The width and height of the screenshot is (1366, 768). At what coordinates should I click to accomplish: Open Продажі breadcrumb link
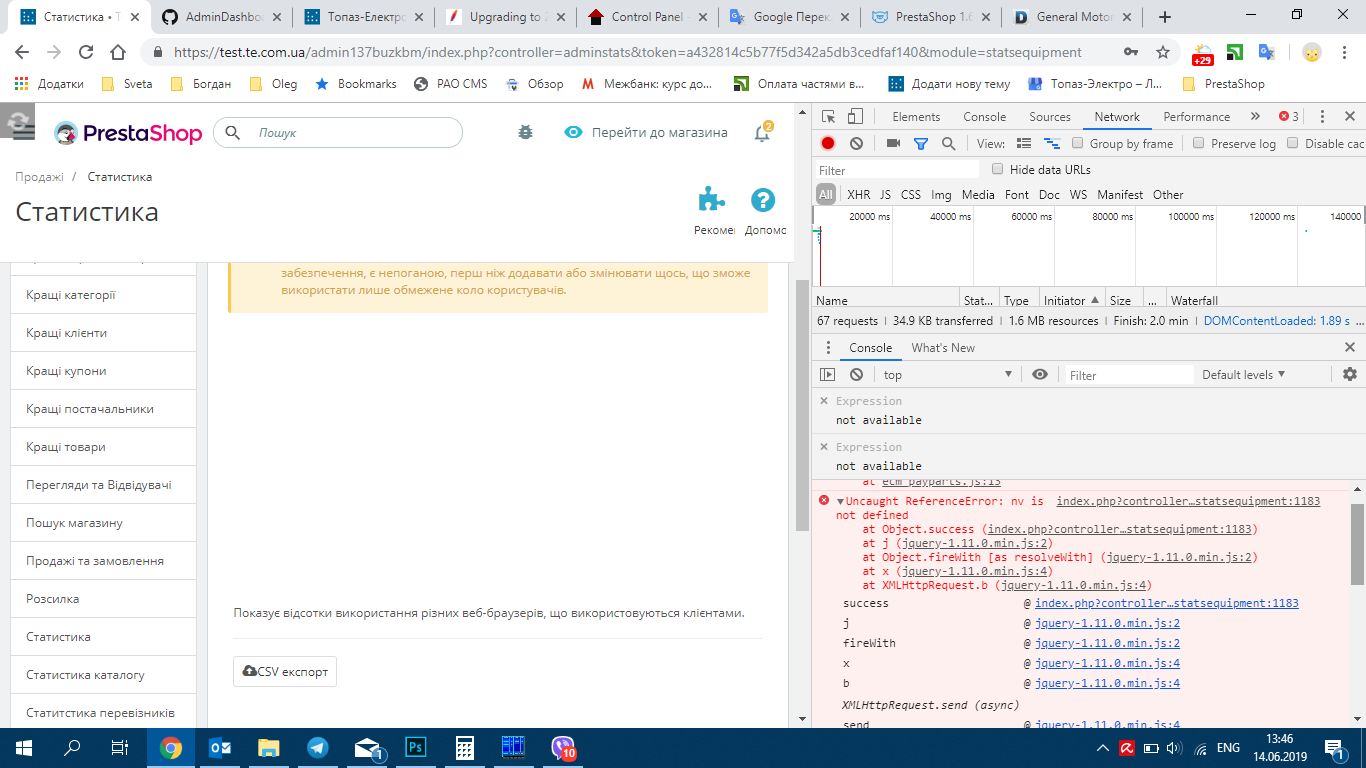click(39, 177)
